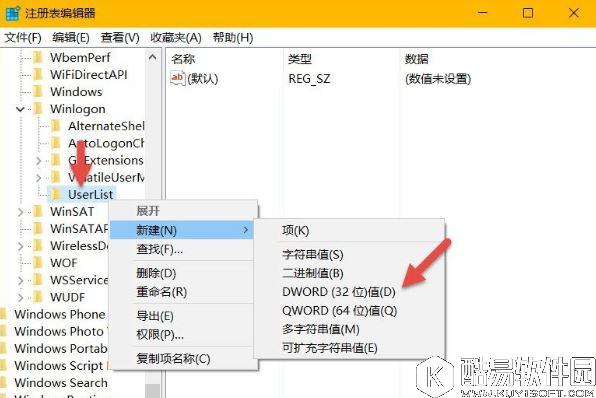Click the Winlogon folder icon

(38, 109)
